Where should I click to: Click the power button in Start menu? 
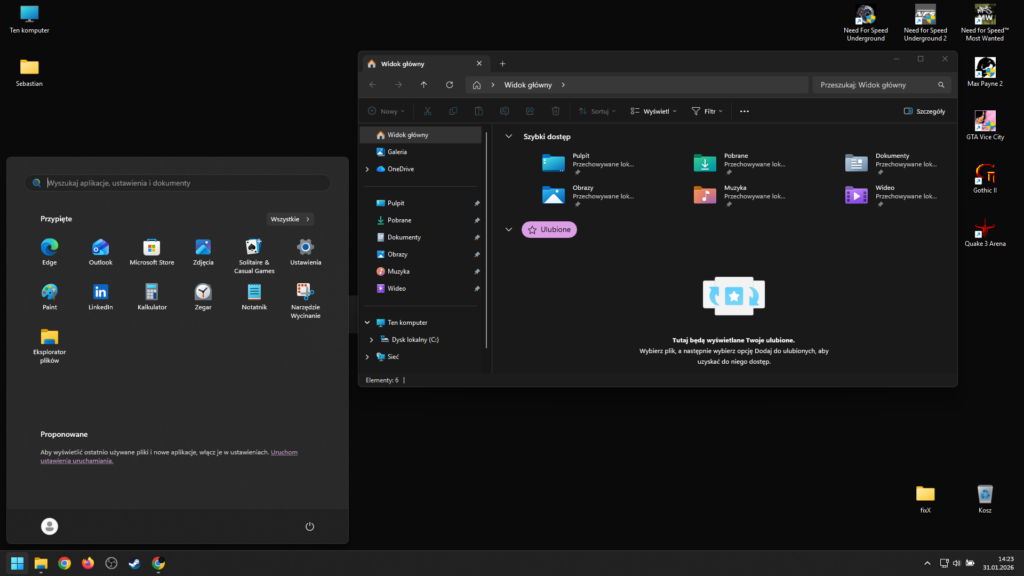(310, 526)
